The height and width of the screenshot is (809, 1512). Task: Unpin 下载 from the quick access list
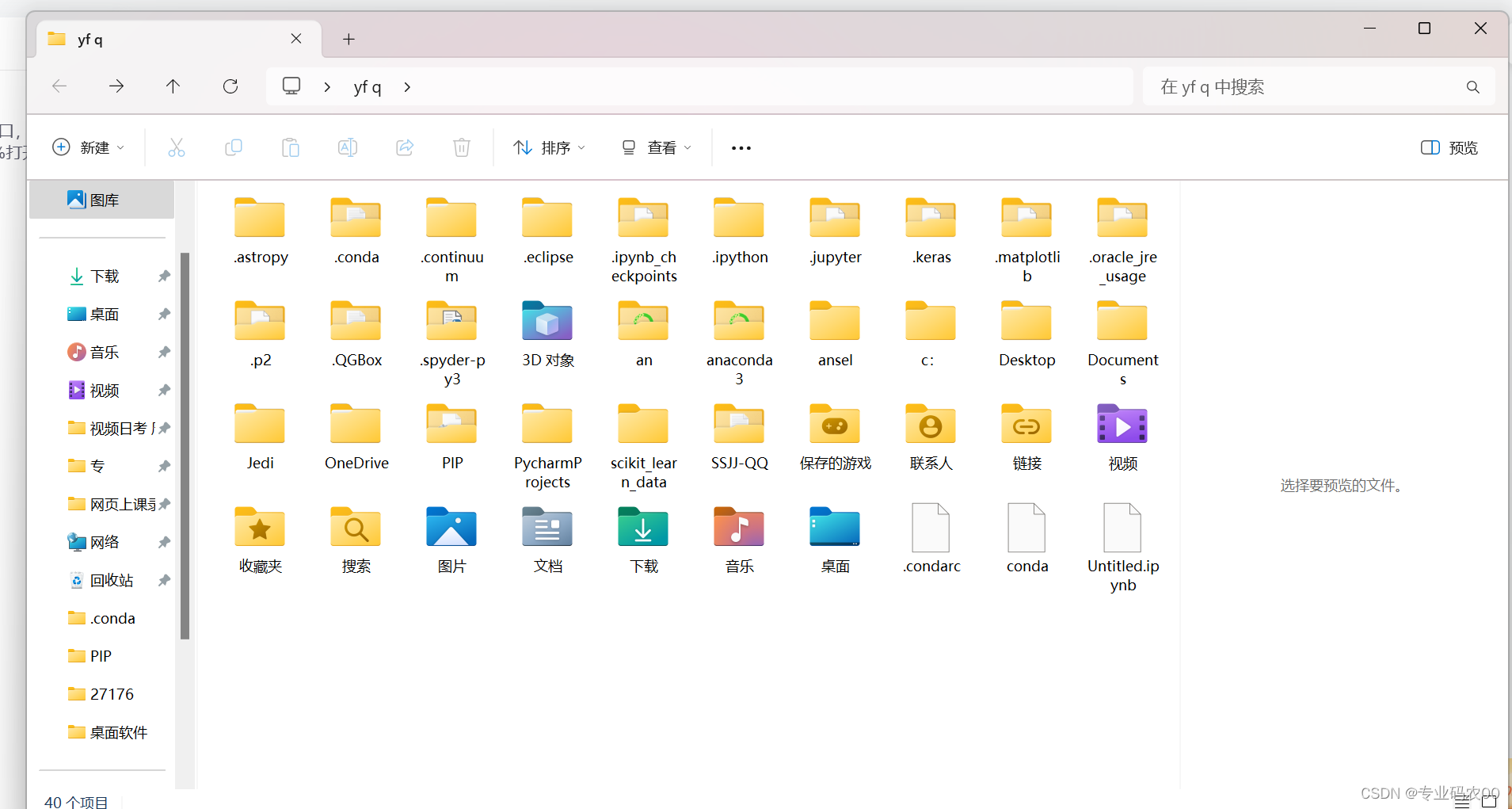click(163, 276)
